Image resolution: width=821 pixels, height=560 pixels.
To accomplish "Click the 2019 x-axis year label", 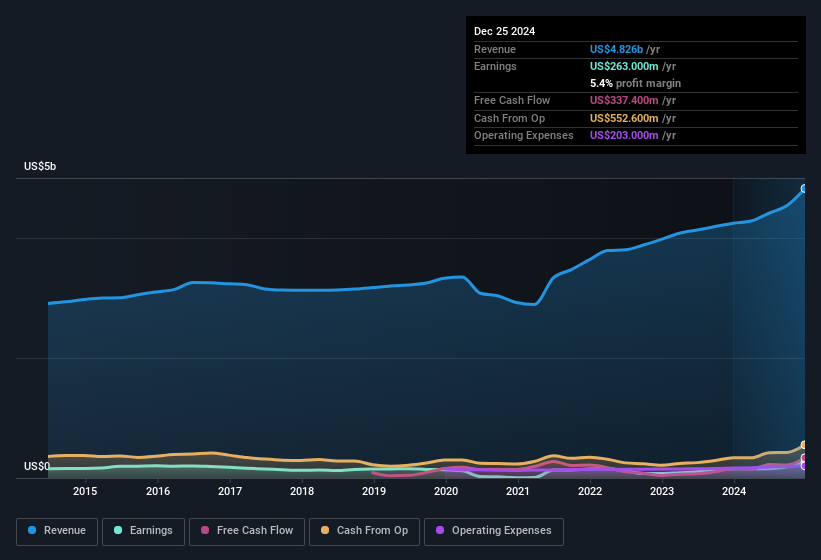I will click(x=374, y=491).
